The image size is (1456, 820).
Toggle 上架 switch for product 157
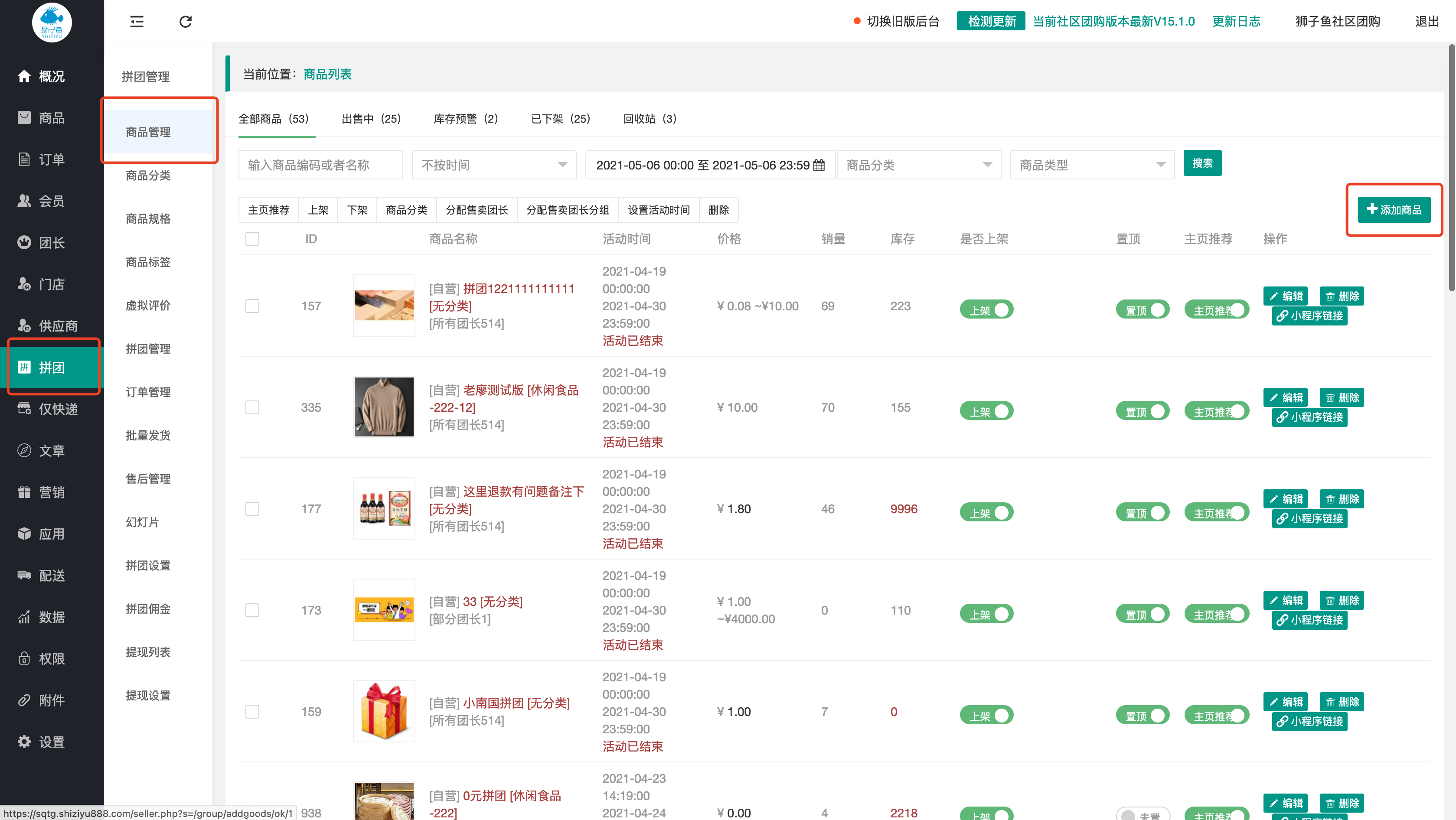click(x=986, y=310)
